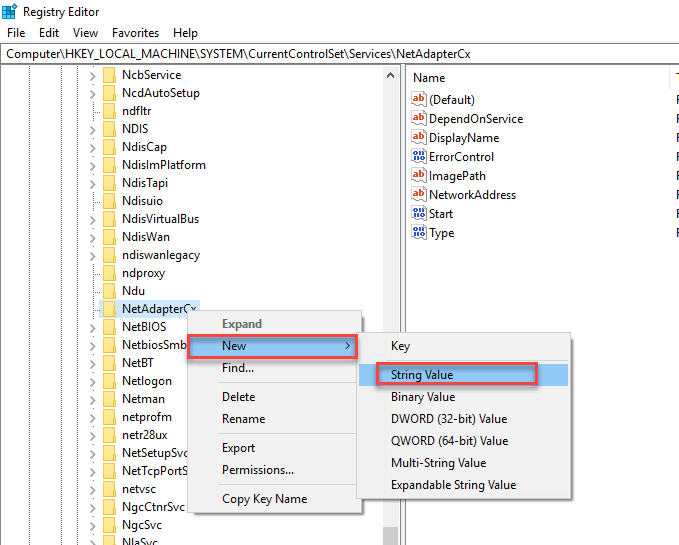Select the string icon beside DependOnService
The height and width of the screenshot is (545, 679).
pyautogui.click(x=419, y=119)
